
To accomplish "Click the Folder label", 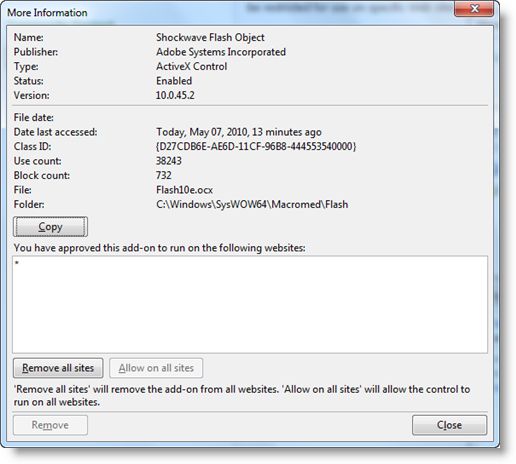I will pos(29,204).
